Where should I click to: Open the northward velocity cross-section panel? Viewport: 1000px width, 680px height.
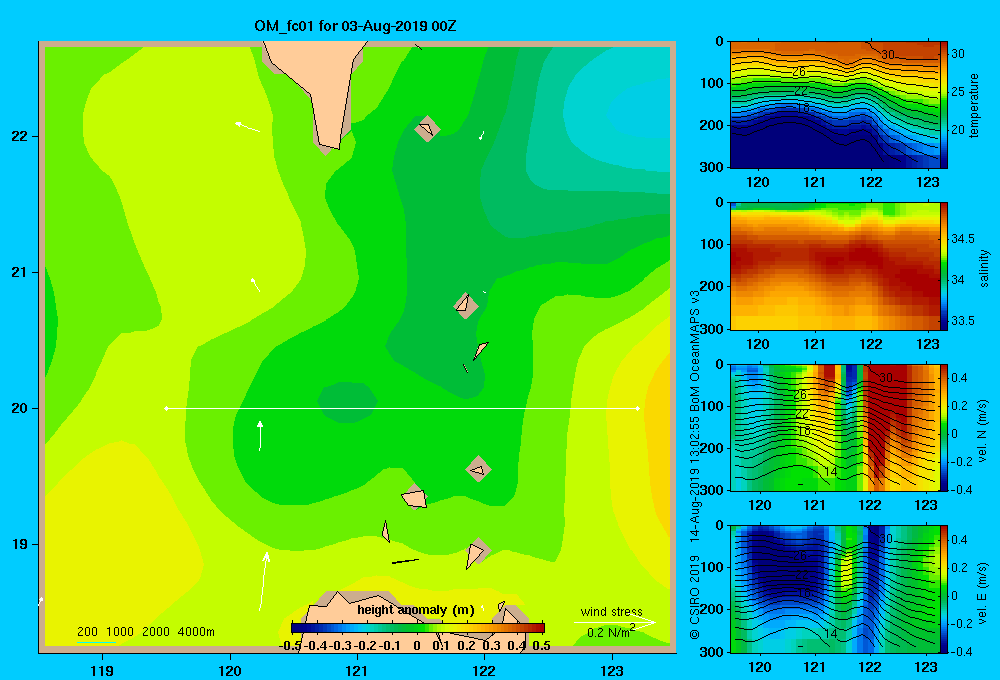pyautogui.click(x=834, y=427)
